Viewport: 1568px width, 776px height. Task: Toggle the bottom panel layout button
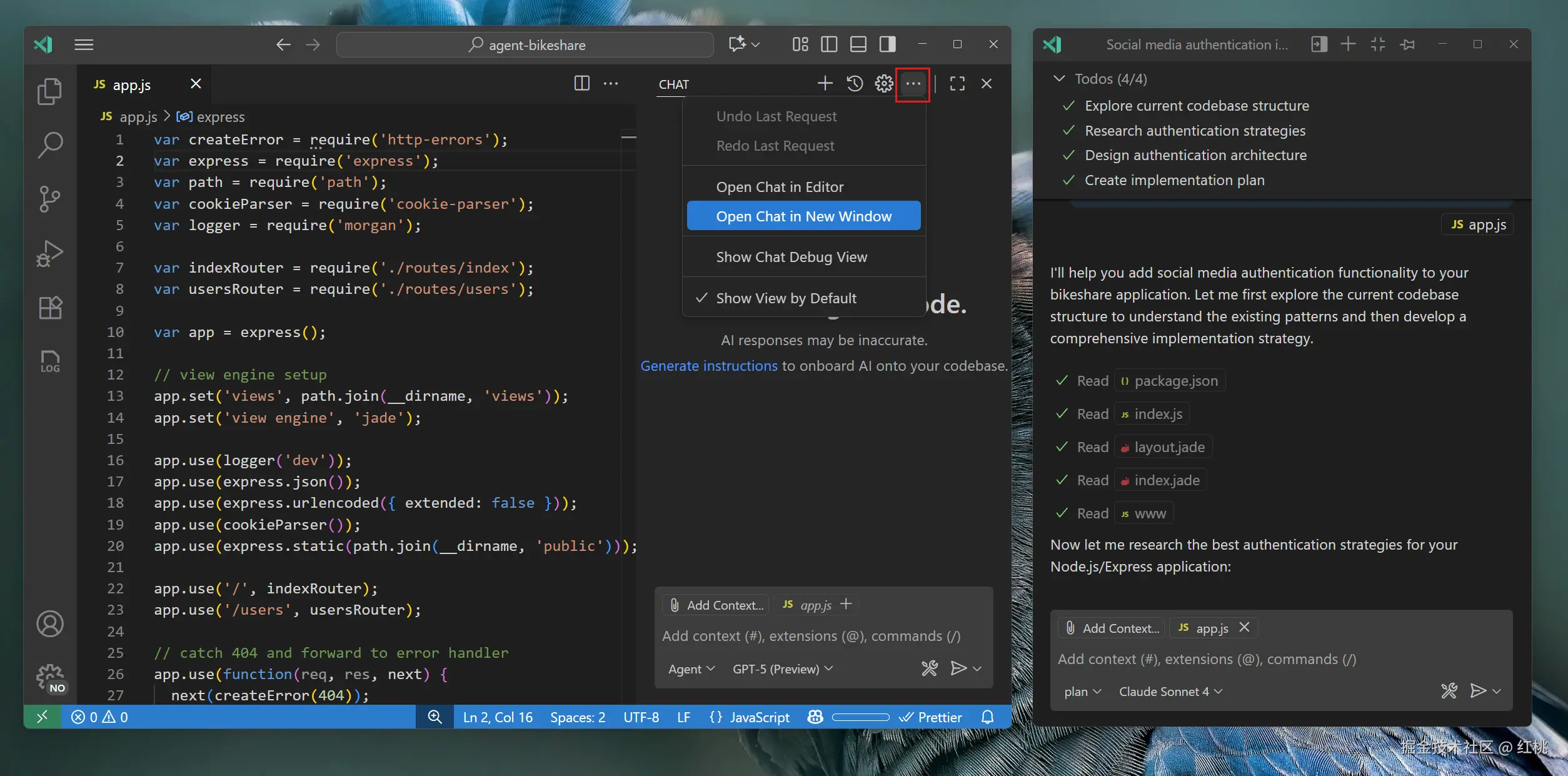tap(858, 44)
